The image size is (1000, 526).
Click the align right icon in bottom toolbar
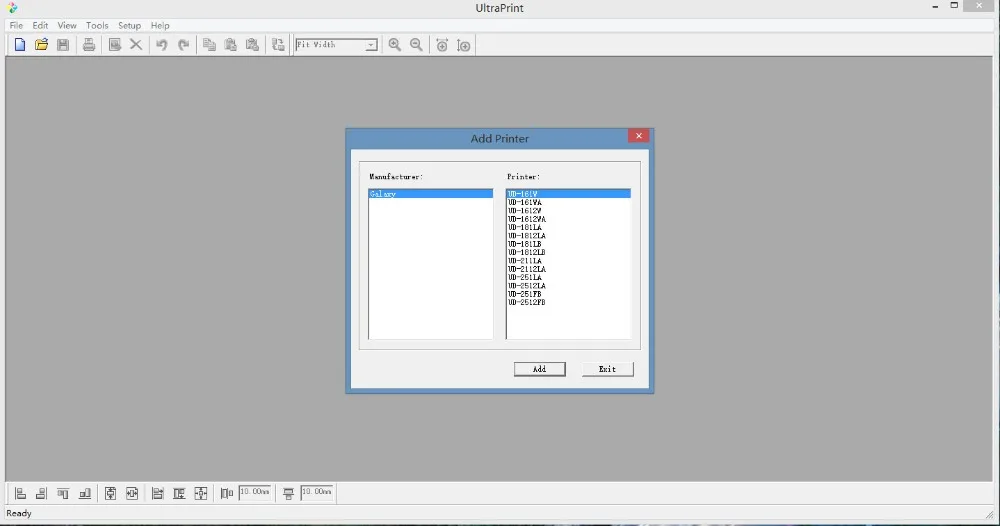[x=41, y=493]
